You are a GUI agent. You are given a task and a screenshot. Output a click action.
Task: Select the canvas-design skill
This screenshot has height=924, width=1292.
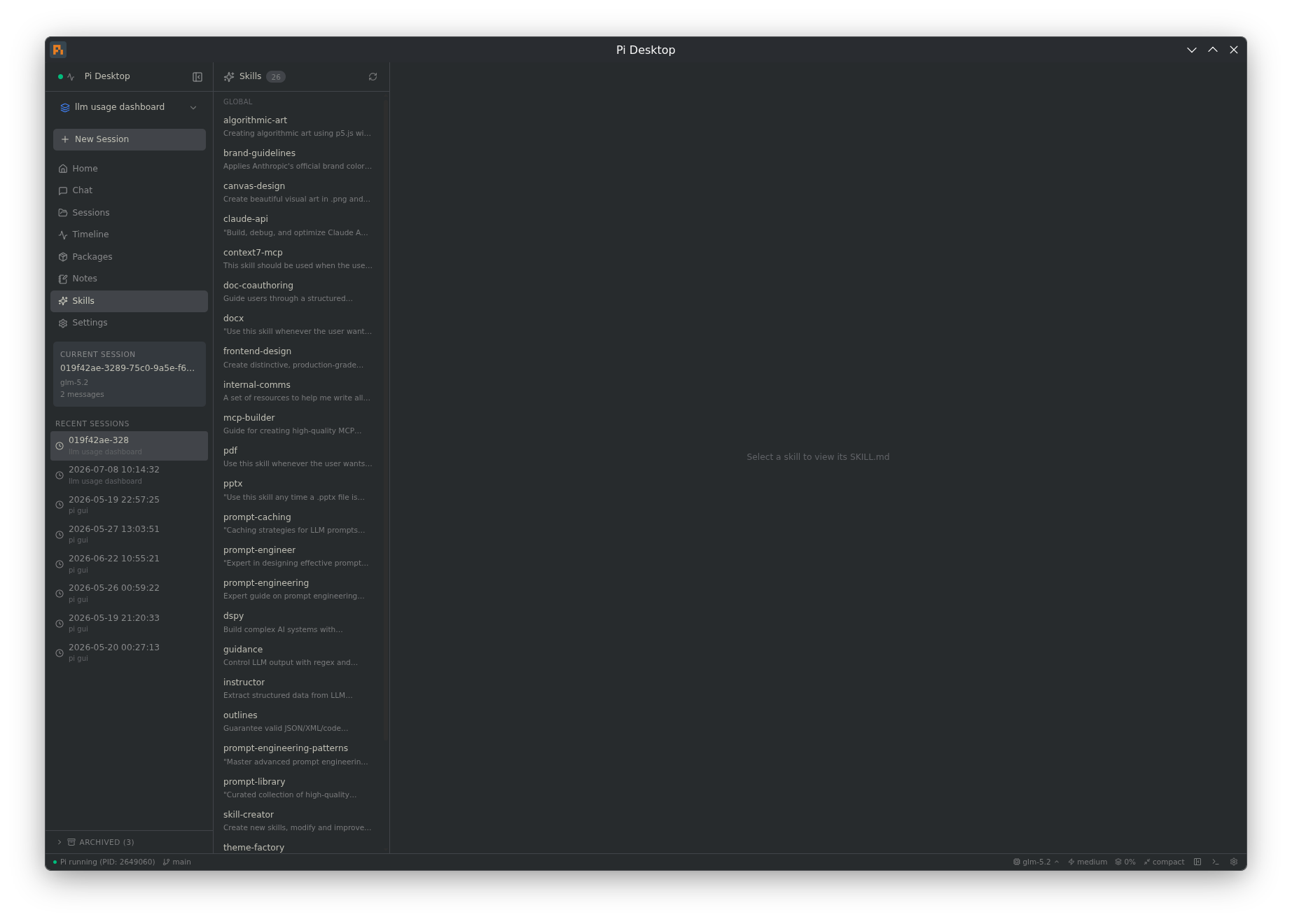[299, 192]
